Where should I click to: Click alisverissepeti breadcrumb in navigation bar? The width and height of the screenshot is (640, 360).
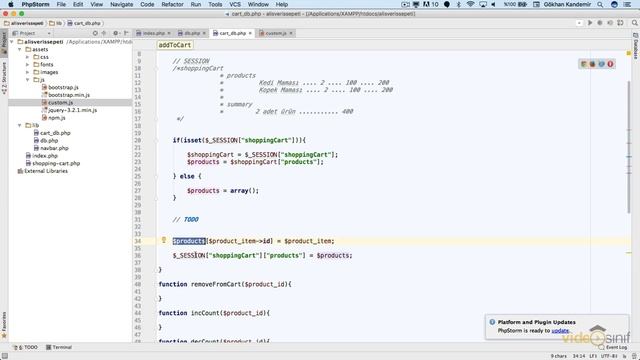[x=24, y=23]
